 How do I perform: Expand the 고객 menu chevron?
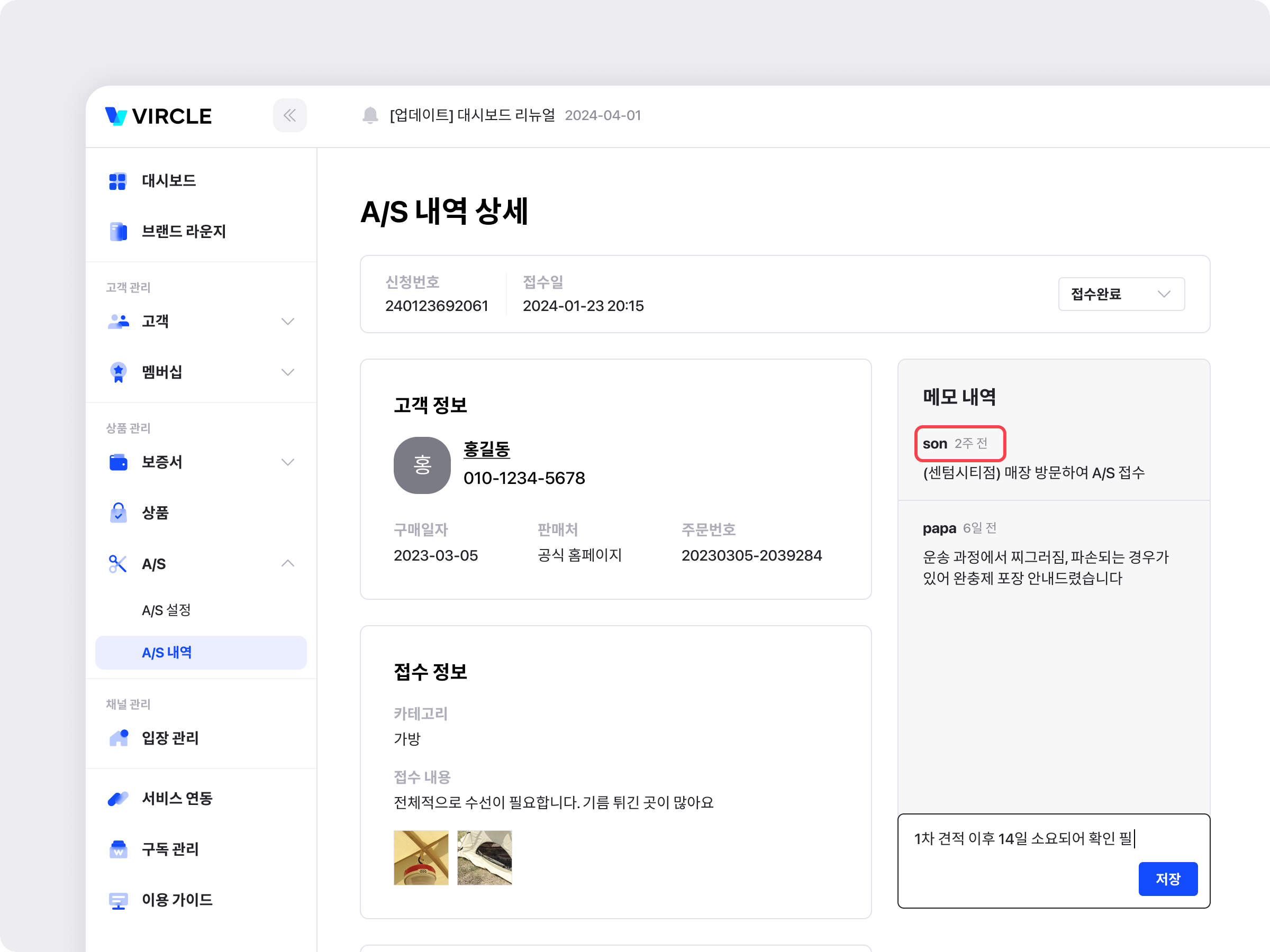(288, 322)
